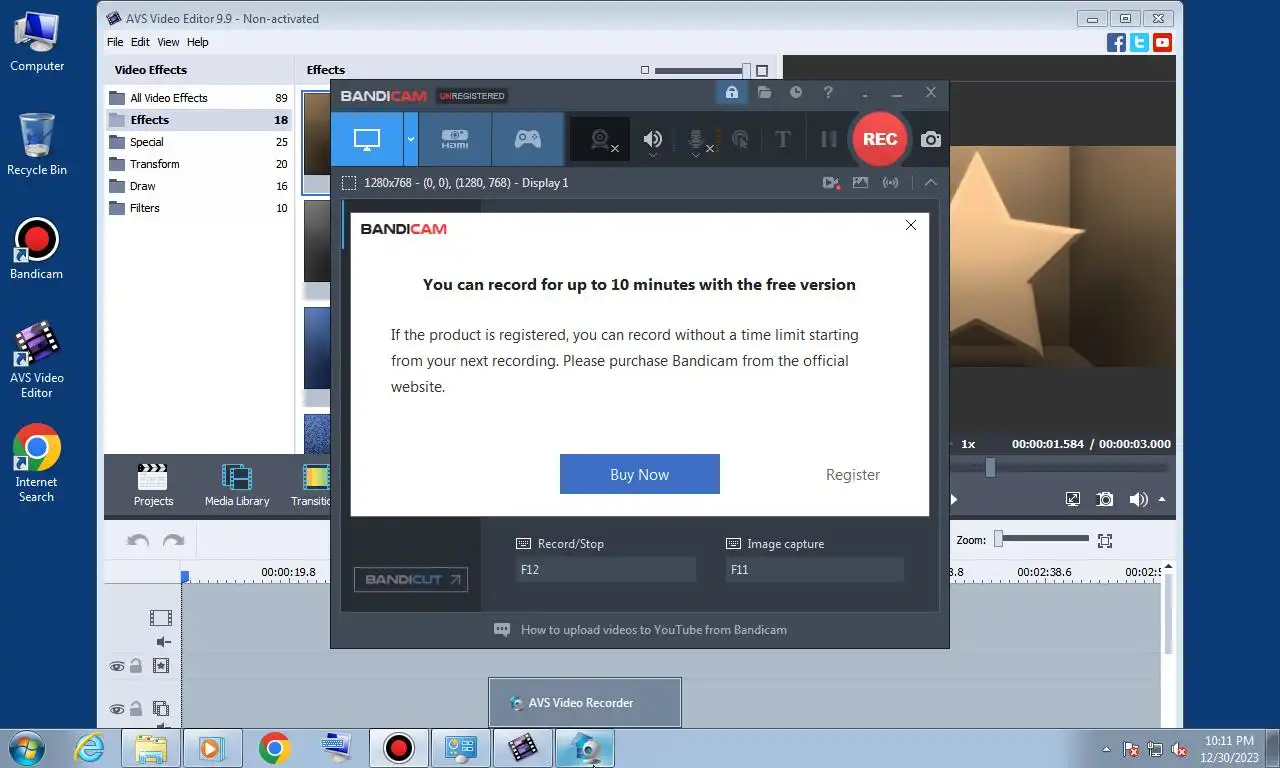The width and height of the screenshot is (1280, 768).
Task: Select game recording mode gamepad icon
Action: click(528, 140)
